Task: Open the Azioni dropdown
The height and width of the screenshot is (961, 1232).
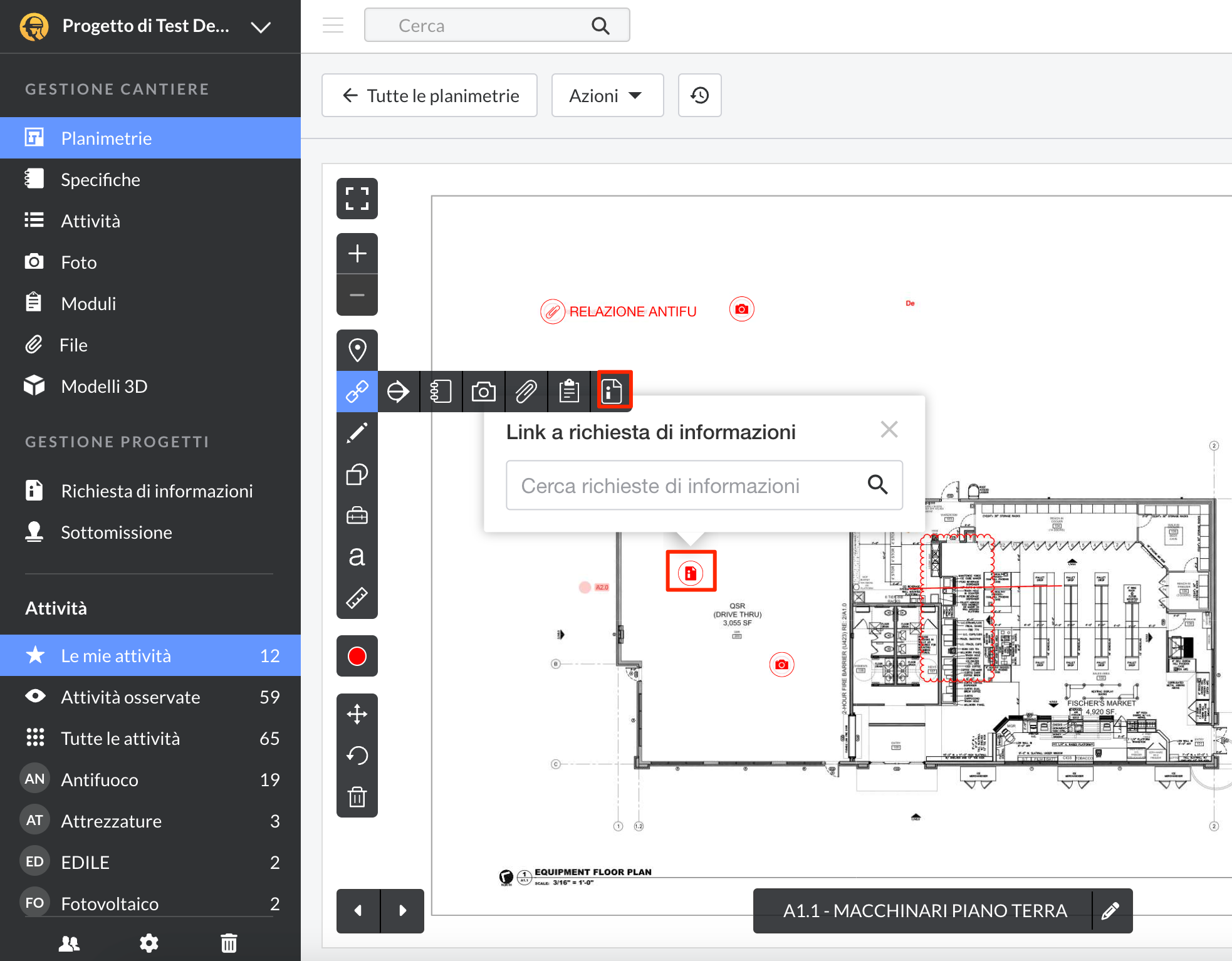Action: point(607,95)
